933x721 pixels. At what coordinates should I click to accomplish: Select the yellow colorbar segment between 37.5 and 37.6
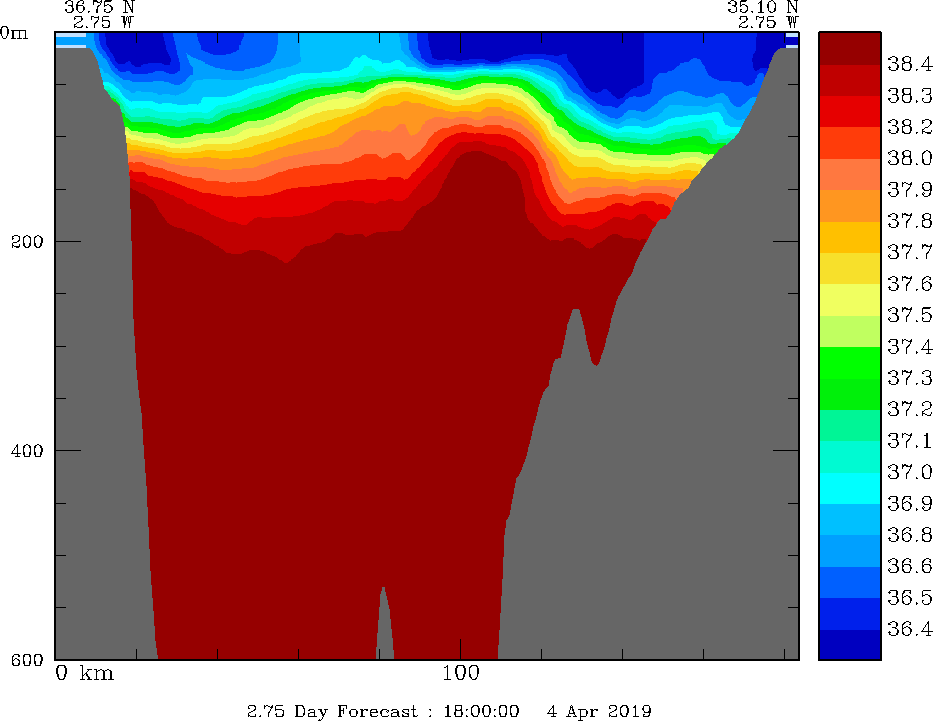coord(850,300)
